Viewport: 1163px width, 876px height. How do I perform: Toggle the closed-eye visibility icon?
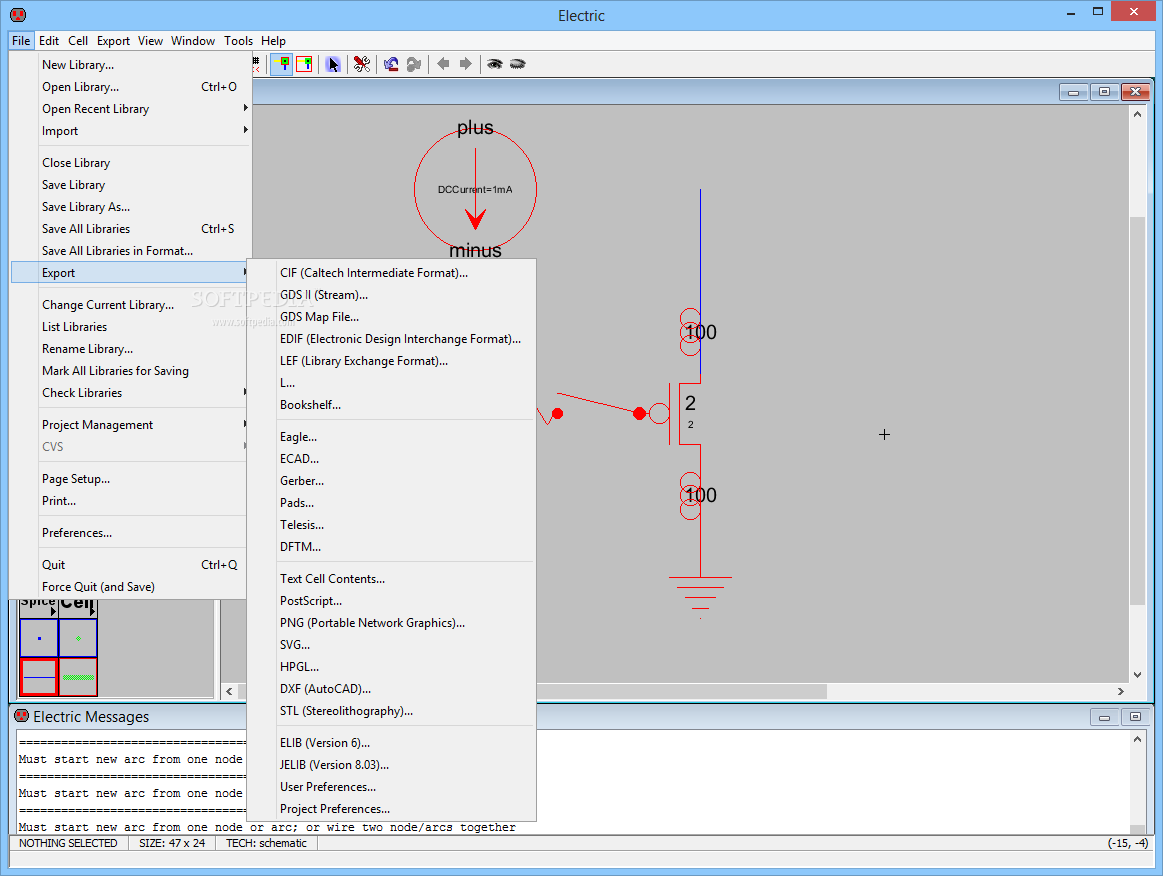(x=518, y=65)
